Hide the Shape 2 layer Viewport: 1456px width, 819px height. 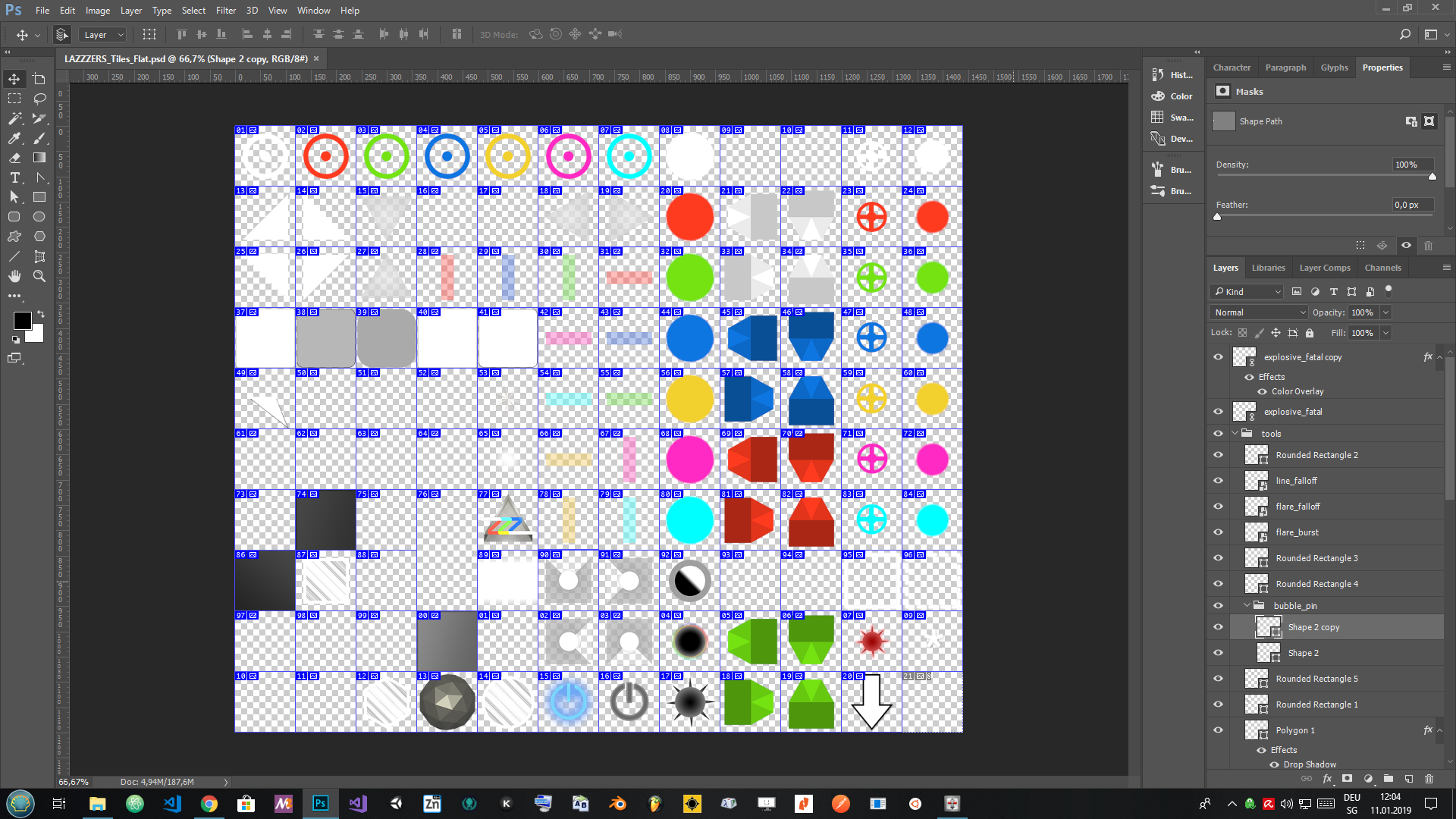coord(1218,653)
